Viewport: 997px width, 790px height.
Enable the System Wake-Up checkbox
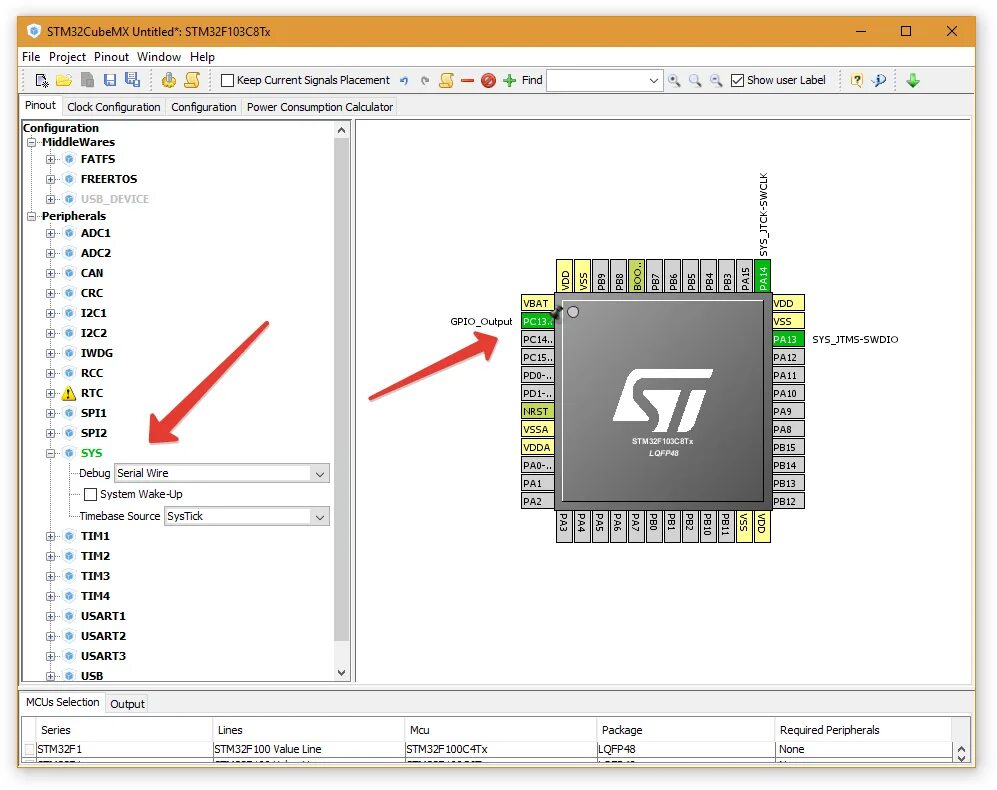point(90,494)
